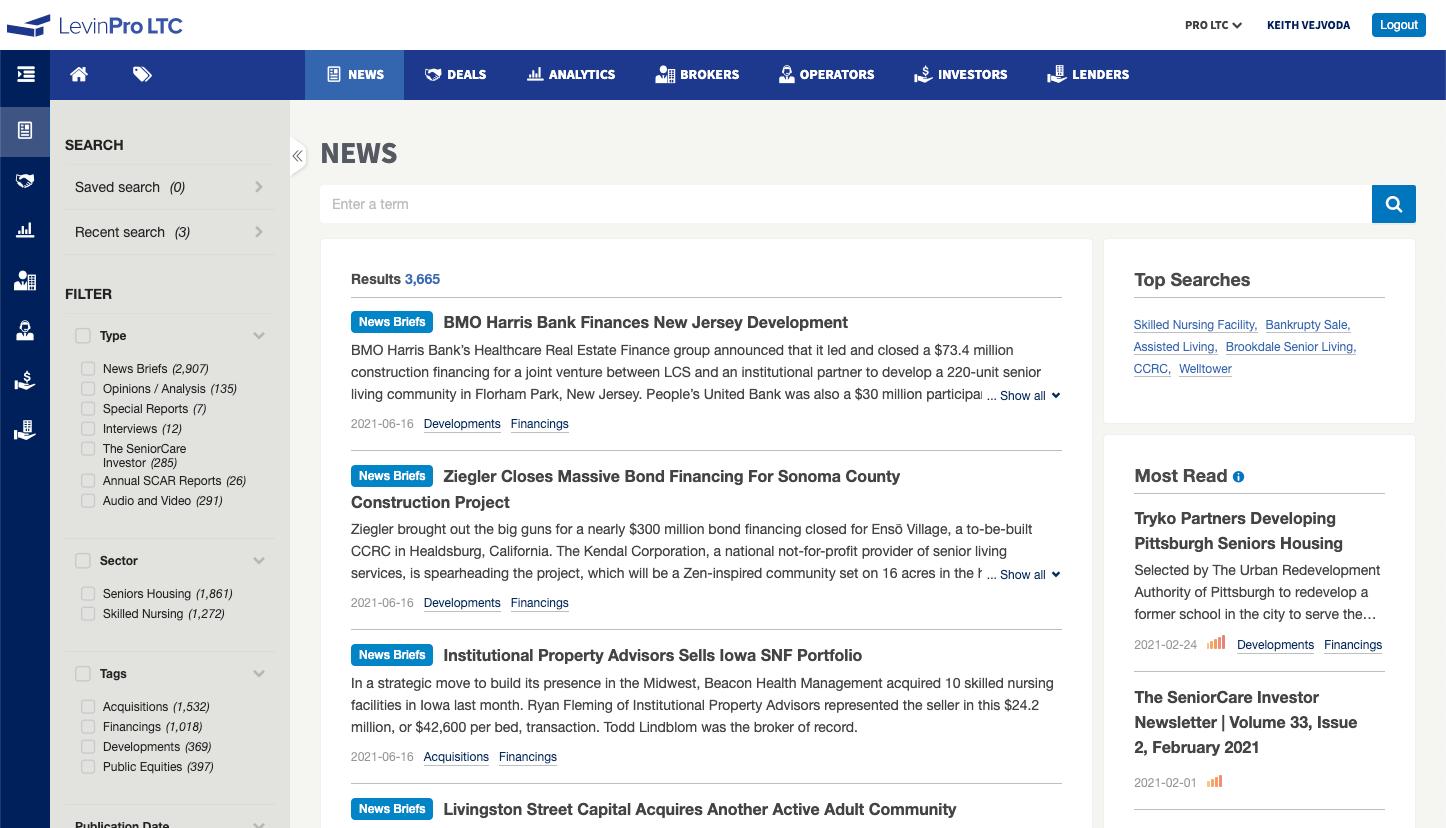Open the Brokers tab

[697, 74]
